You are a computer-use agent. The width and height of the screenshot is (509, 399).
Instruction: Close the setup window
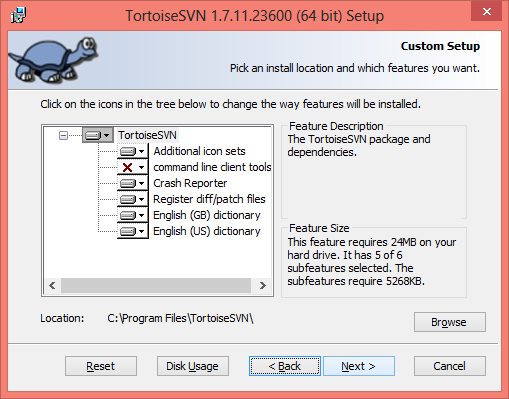click(x=487, y=11)
